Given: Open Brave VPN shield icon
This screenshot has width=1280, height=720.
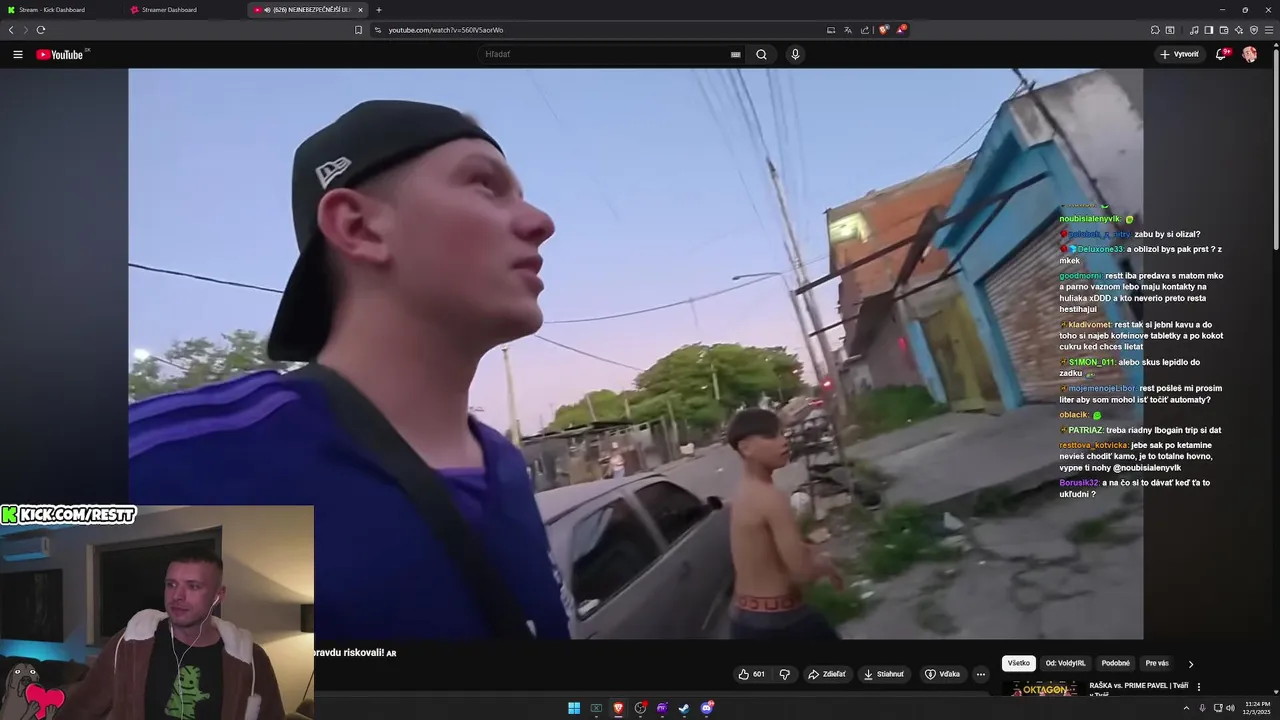Looking at the screenshot, I should click(x=1254, y=30).
